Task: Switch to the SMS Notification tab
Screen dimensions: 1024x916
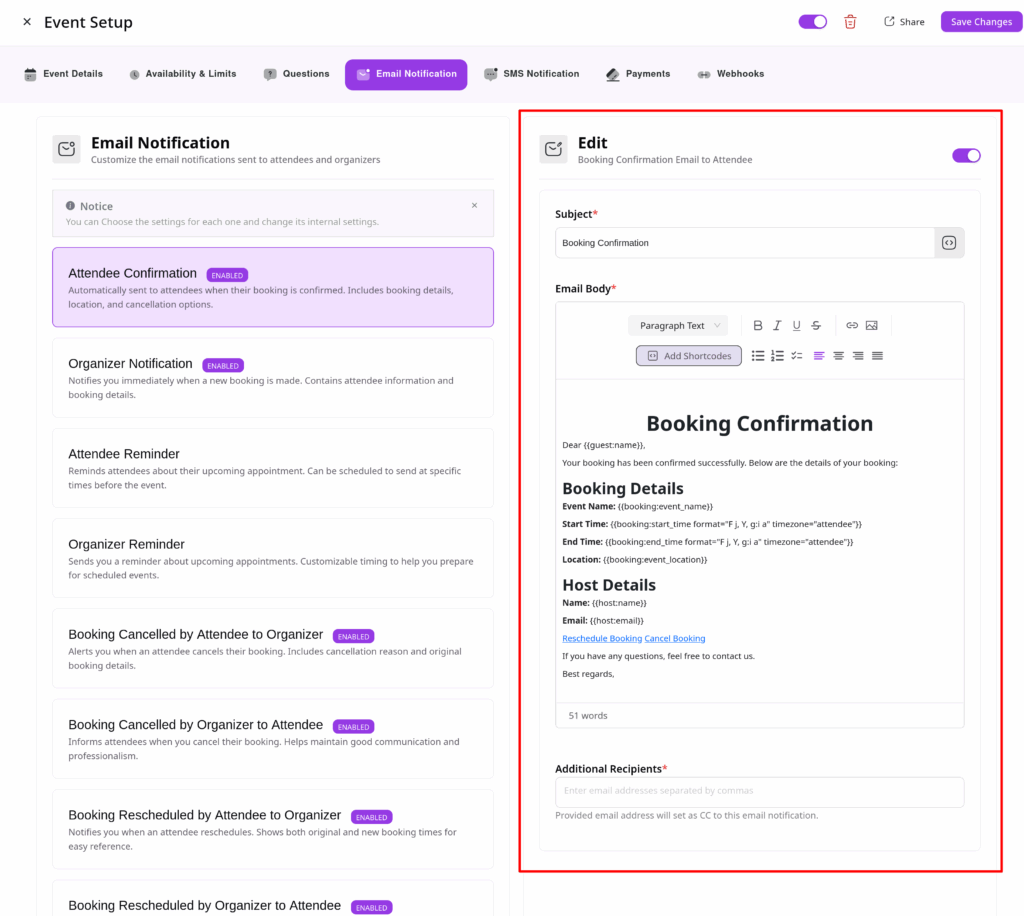Action: point(531,74)
